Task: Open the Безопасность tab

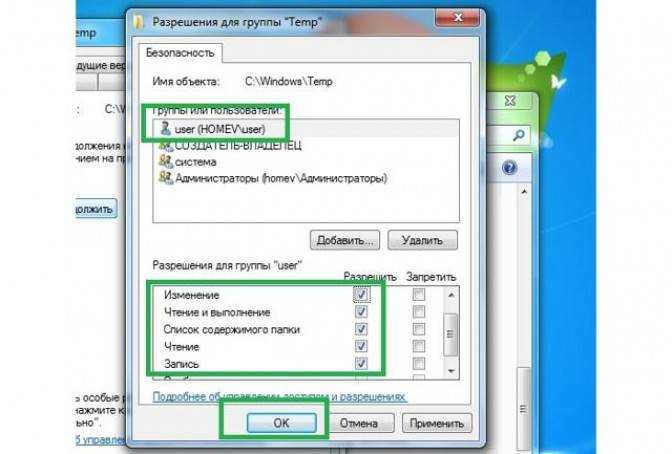Action: [180, 53]
